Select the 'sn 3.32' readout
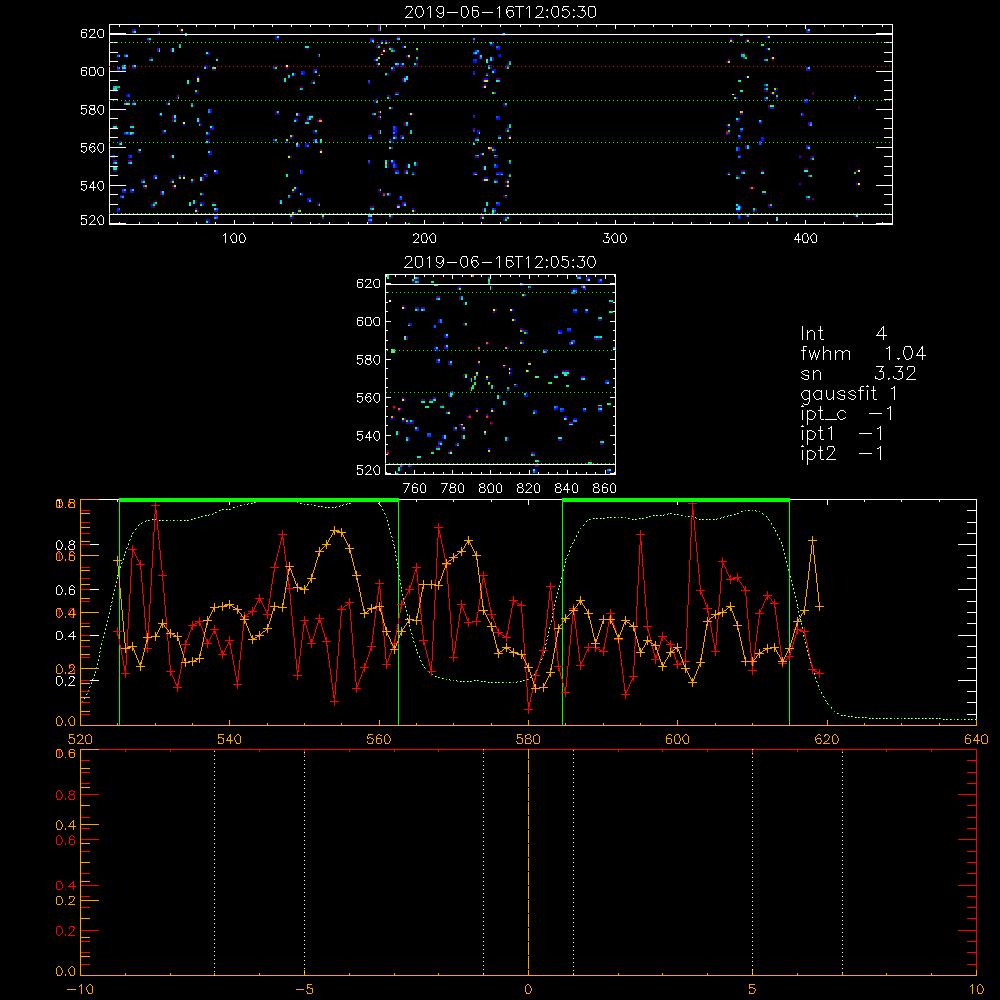 858,374
